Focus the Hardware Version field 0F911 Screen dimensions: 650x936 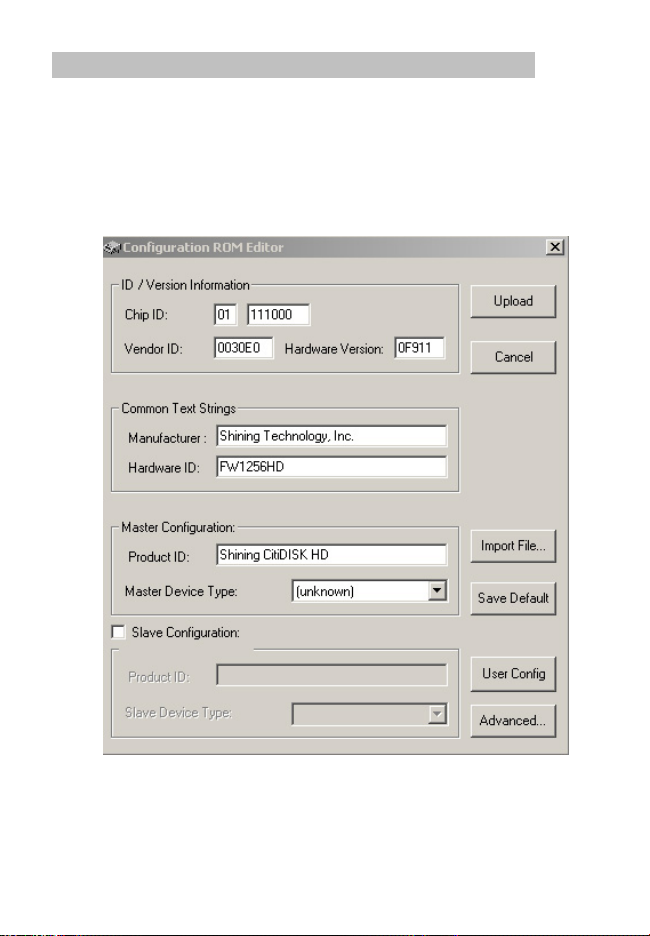pos(420,348)
